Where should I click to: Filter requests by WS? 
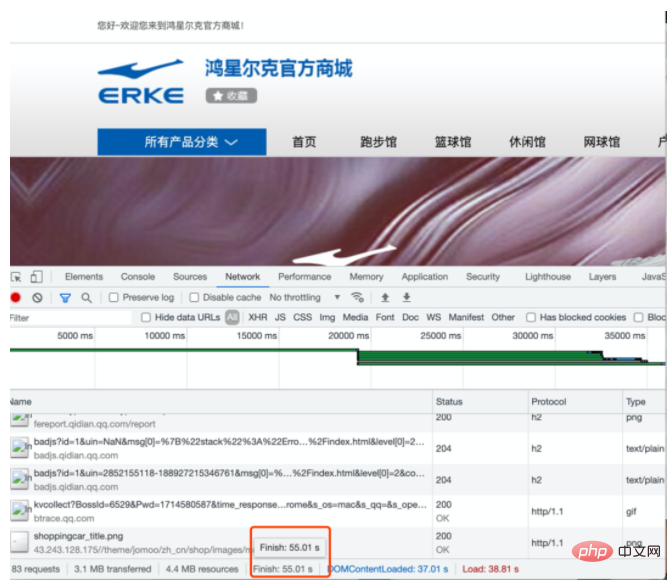pyautogui.click(x=433, y=317)
